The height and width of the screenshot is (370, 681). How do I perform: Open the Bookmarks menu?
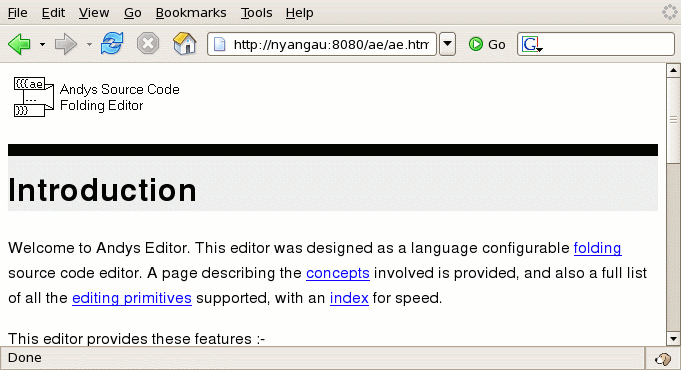click(191, 13)
